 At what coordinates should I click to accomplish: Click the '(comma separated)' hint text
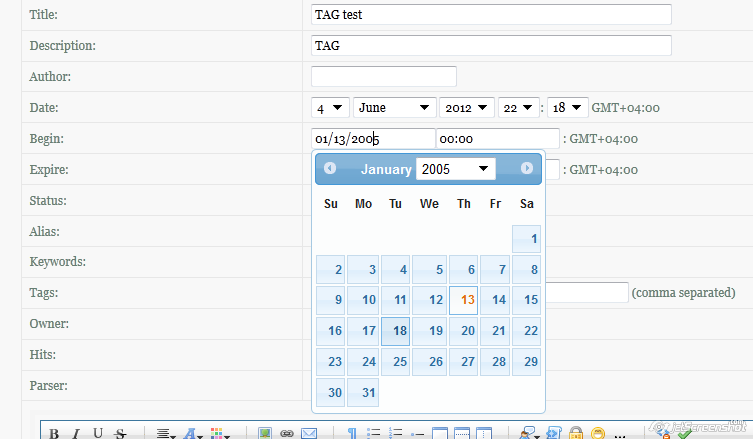pos(683,293)
